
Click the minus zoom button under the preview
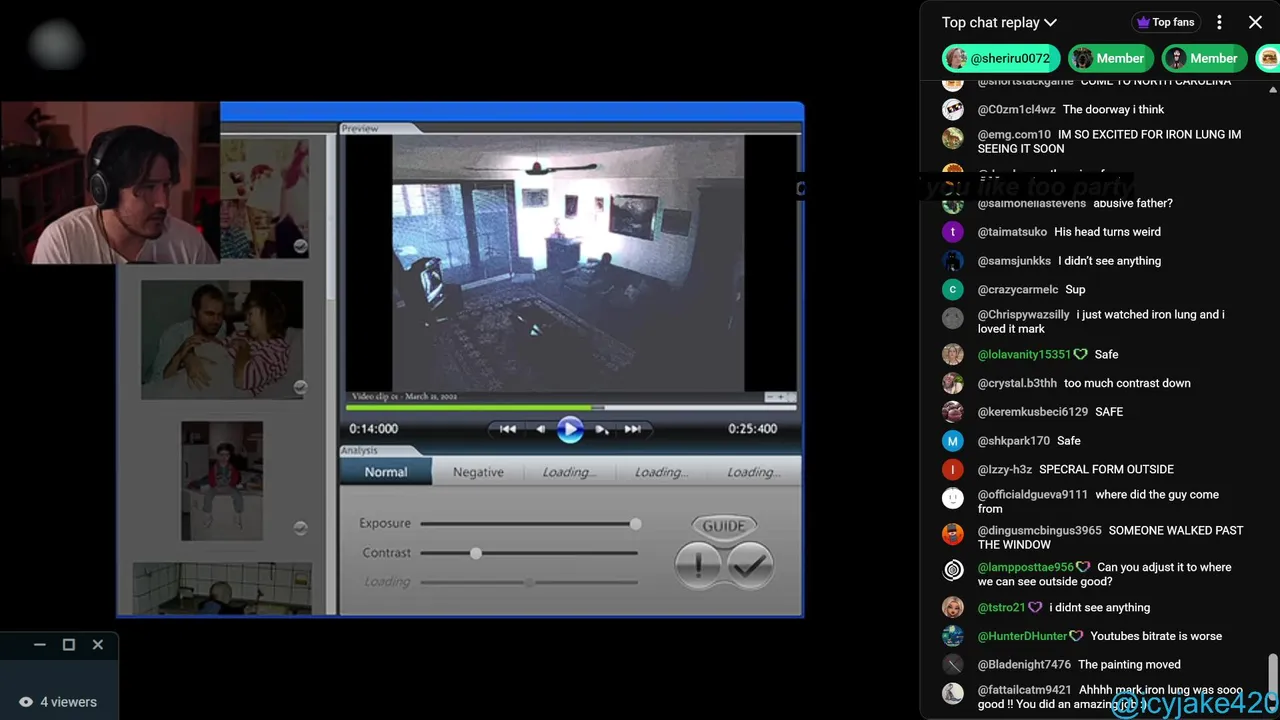771,397
